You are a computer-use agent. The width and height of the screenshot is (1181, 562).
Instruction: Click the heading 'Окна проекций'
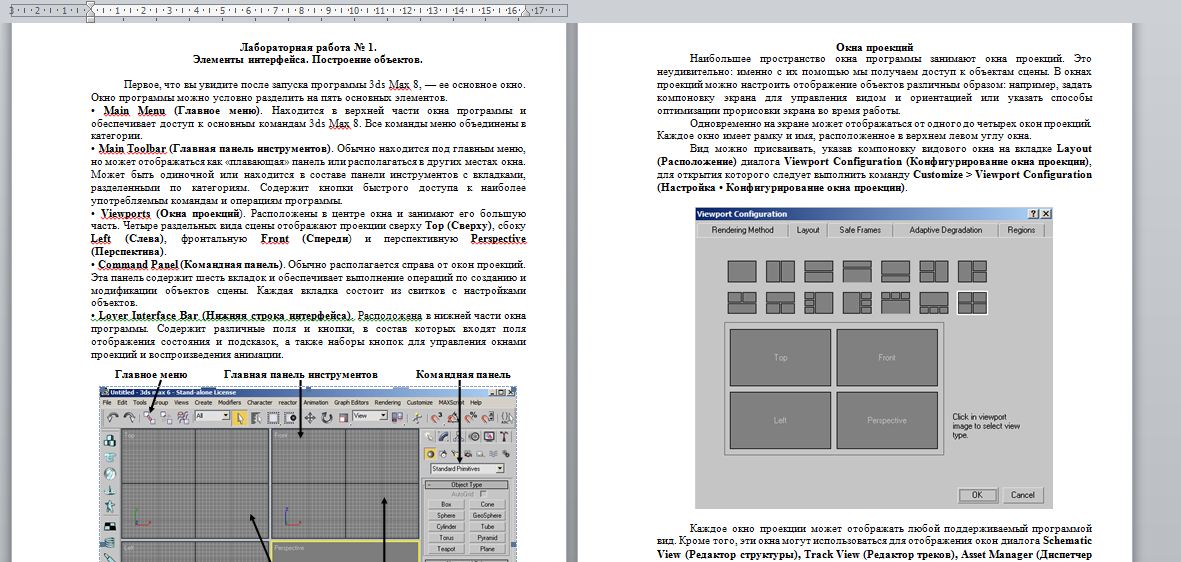point(874,47)
